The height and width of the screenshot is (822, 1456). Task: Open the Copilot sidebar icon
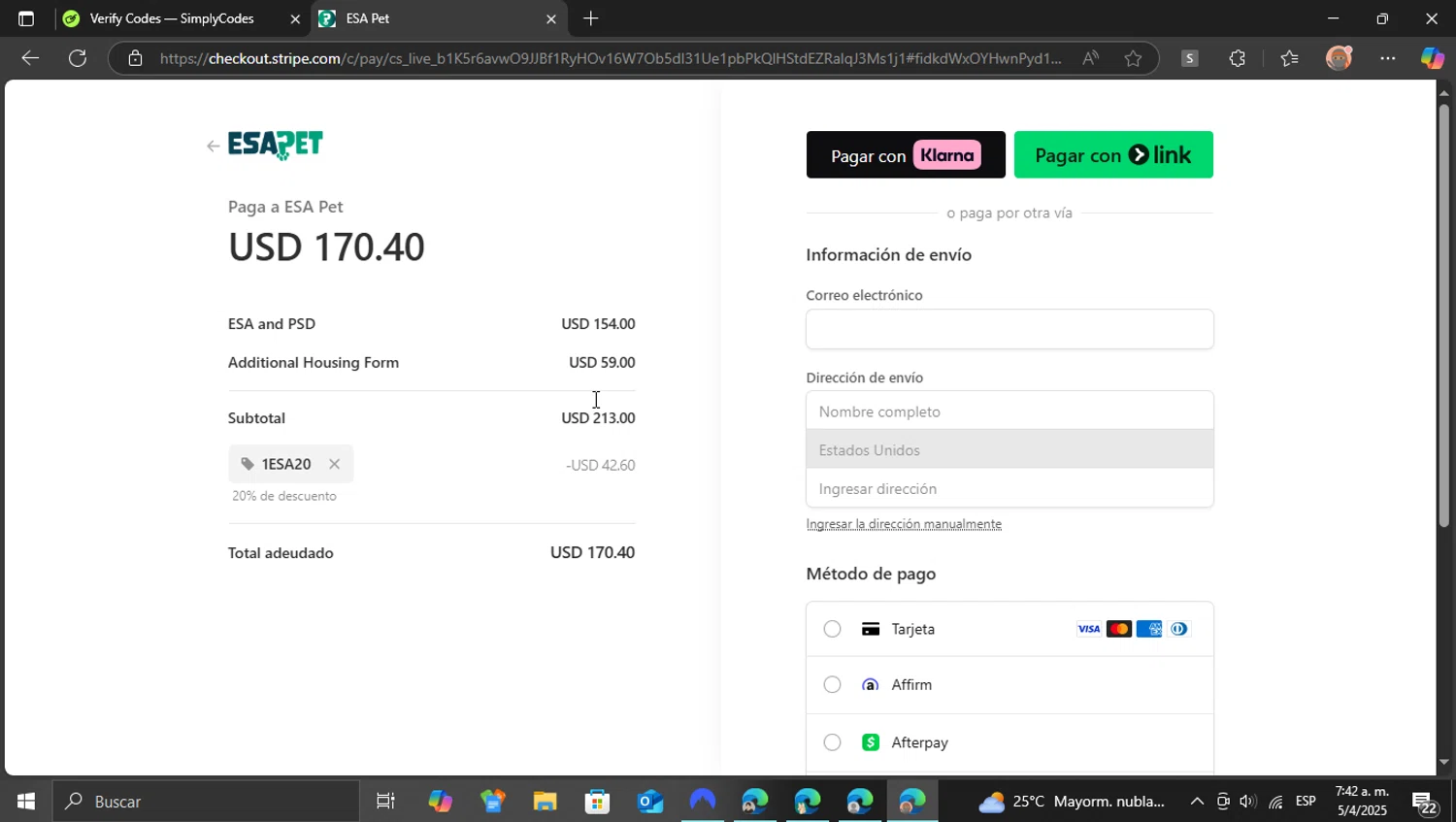tap(1433, 58)
